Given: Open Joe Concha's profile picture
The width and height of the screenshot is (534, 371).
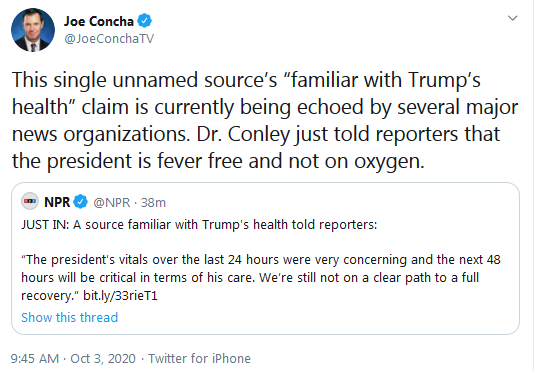Looking at the screenshot, I should point(33,30).
